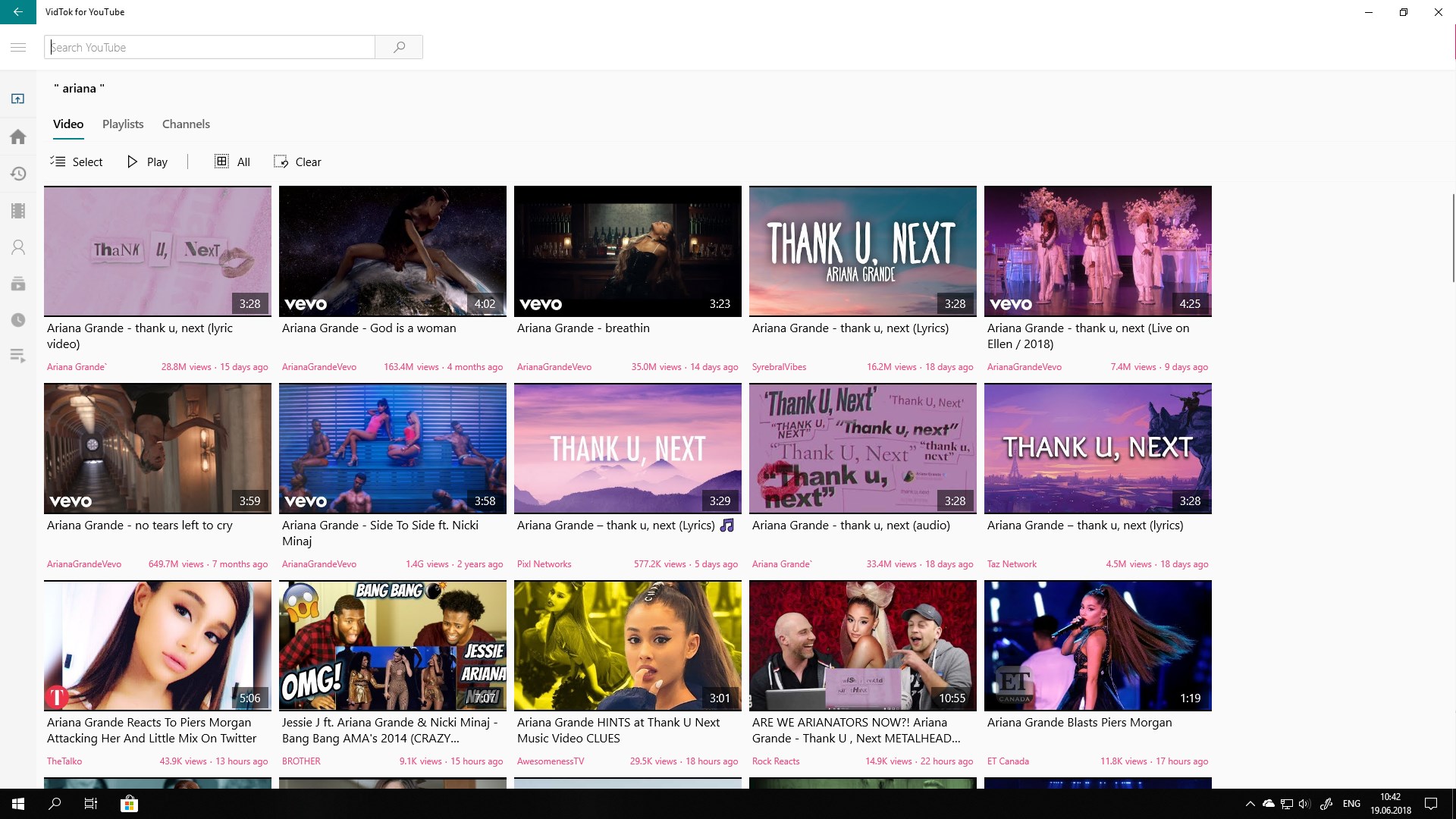
Task: Open the HINTS at Thank U Next title
Action: point(618,730)
